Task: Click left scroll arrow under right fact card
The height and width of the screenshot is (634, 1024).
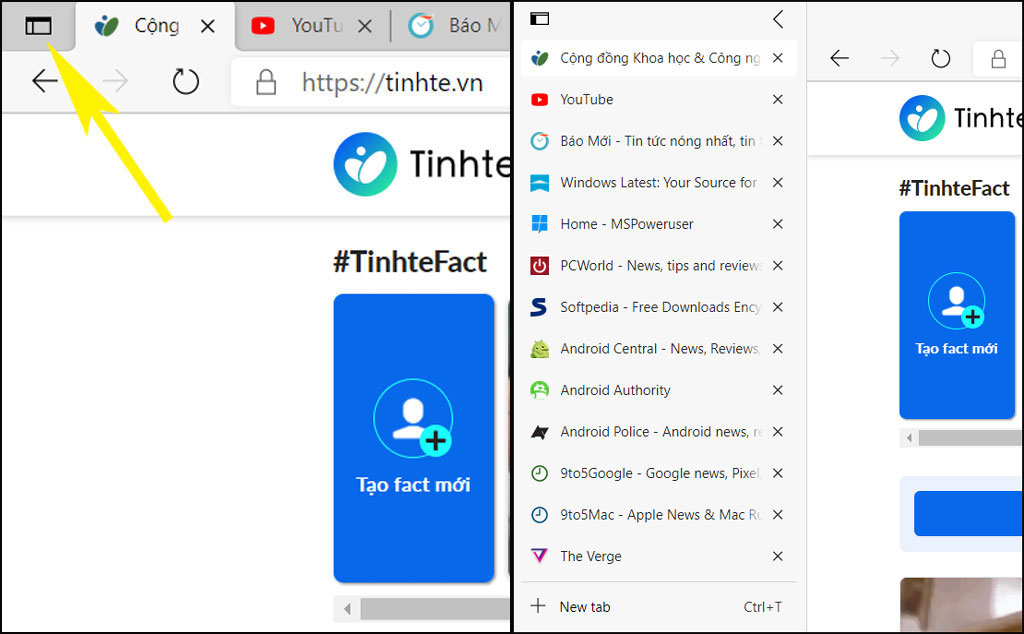Action: pyautogui.click(x=909, y=438)
